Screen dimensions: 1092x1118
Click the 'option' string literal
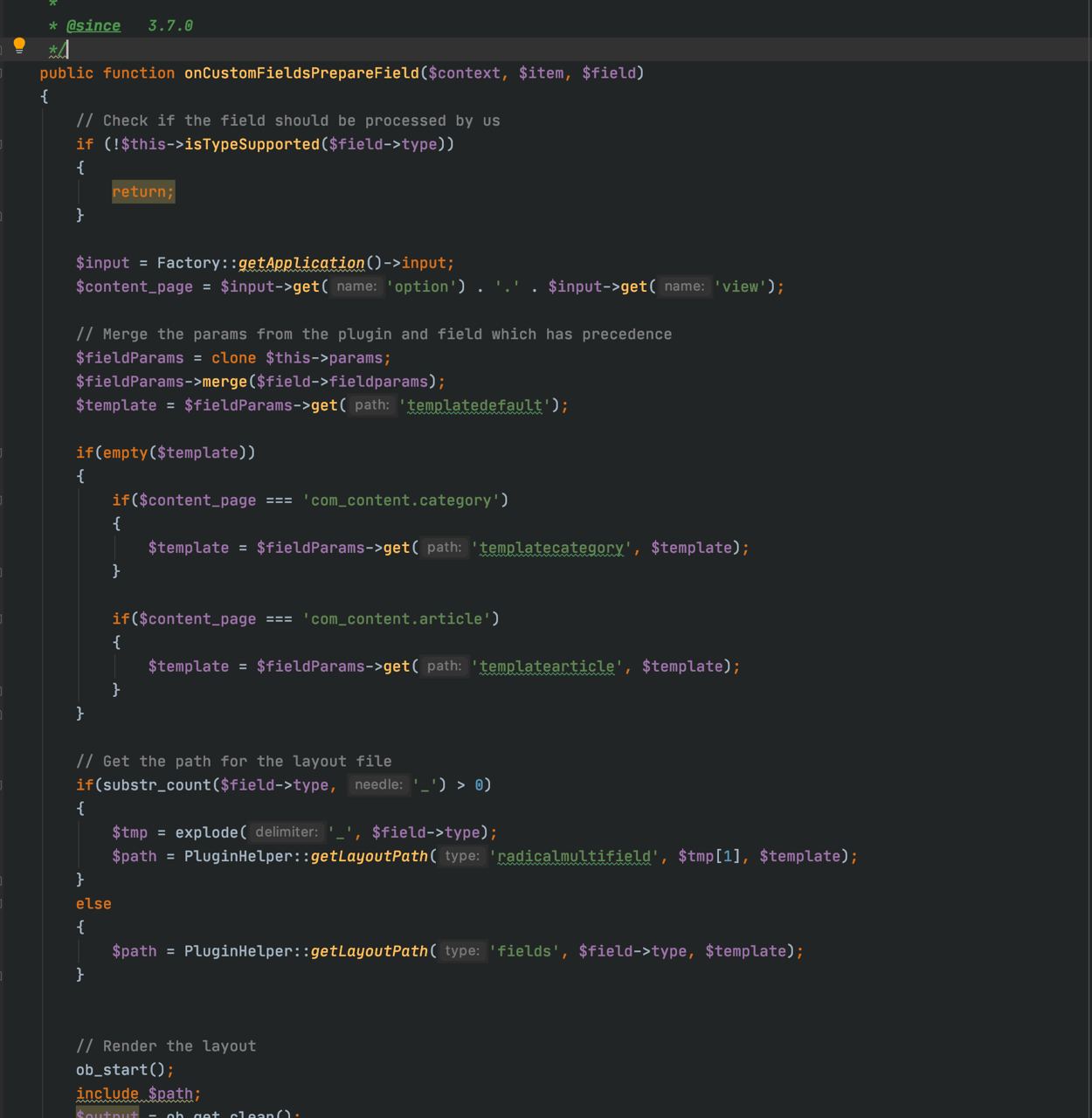tap(422, 286)
